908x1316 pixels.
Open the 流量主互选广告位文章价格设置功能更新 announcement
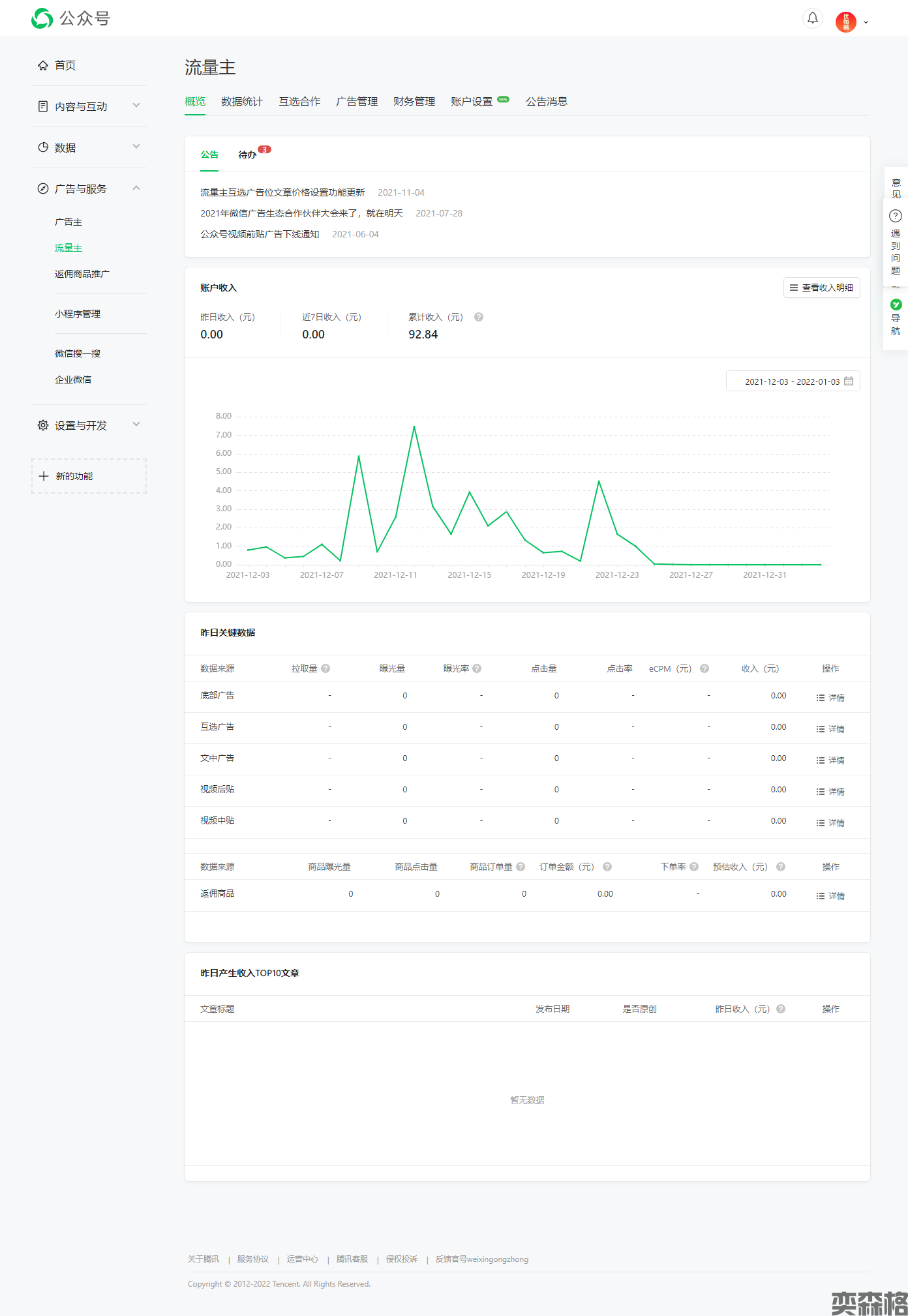click(282, 192)
